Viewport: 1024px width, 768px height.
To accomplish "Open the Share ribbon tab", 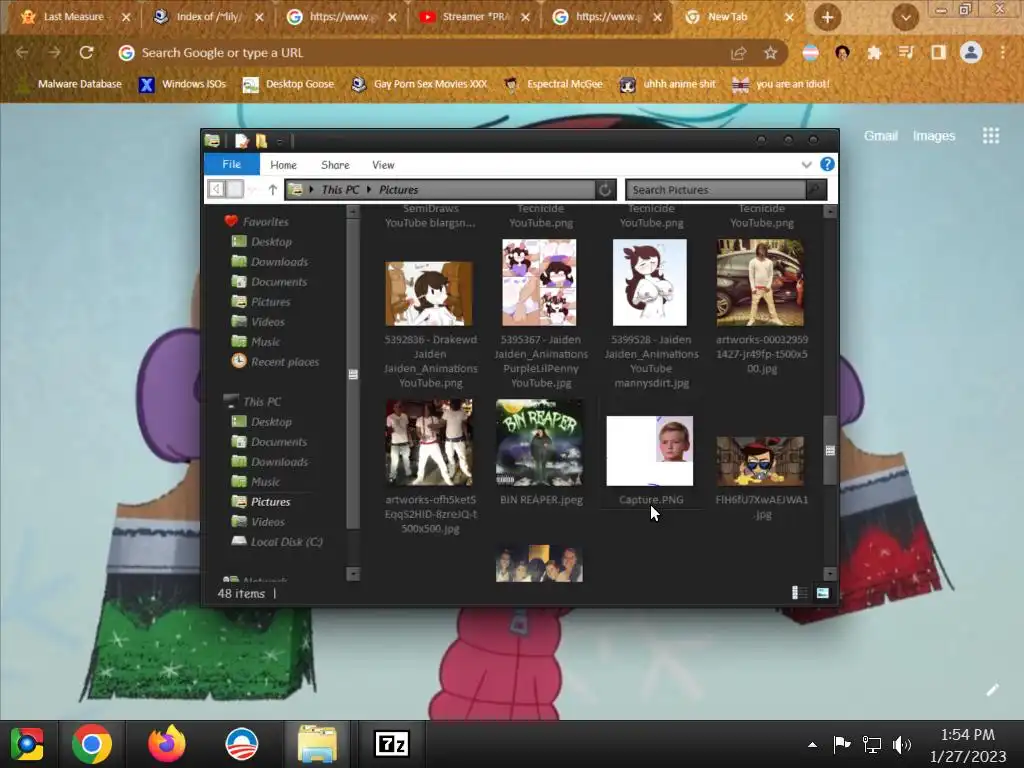I will 335,165.
